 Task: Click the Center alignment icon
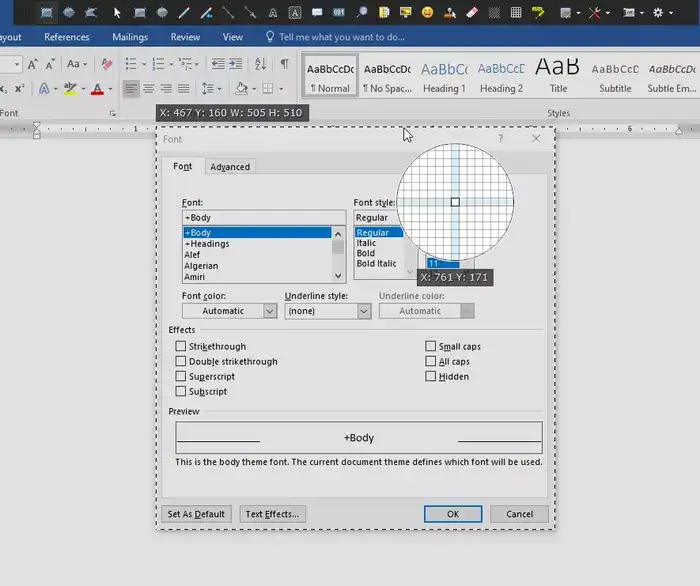149,88
